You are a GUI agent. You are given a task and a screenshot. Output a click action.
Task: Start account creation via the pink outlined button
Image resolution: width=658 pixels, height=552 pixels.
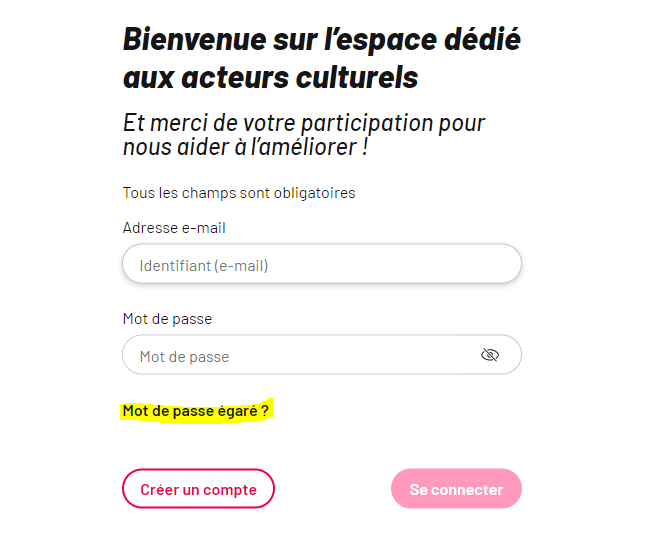198,489
